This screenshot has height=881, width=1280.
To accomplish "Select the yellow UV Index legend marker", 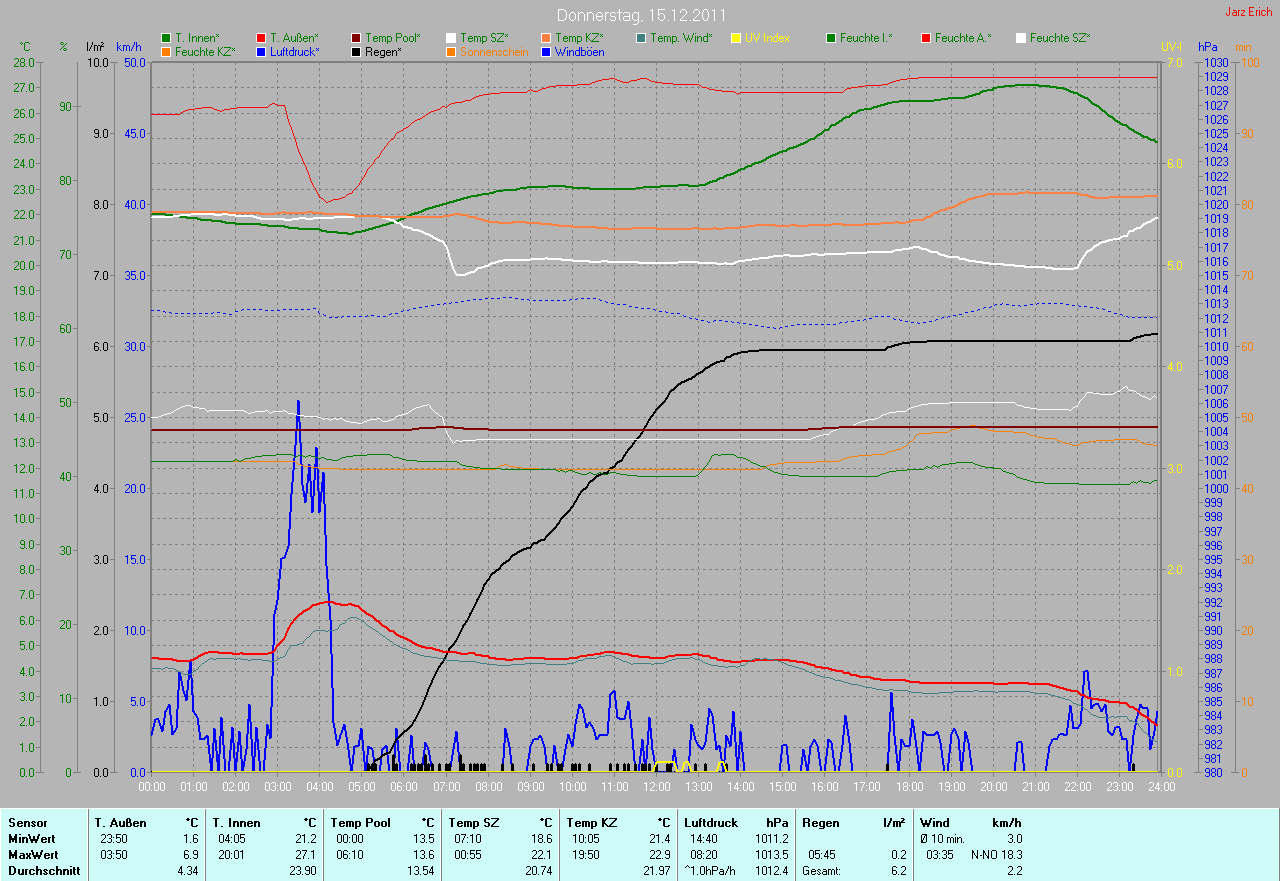I will [736, 38].
